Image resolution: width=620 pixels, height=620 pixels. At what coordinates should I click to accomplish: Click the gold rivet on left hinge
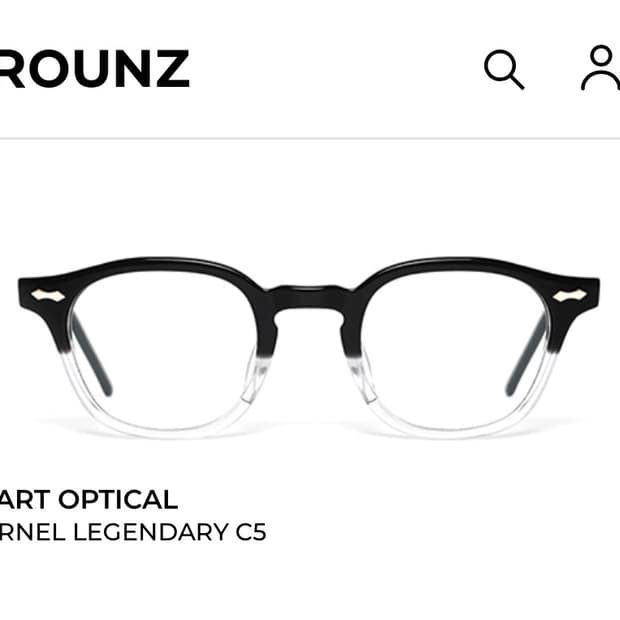click(48, 295)
